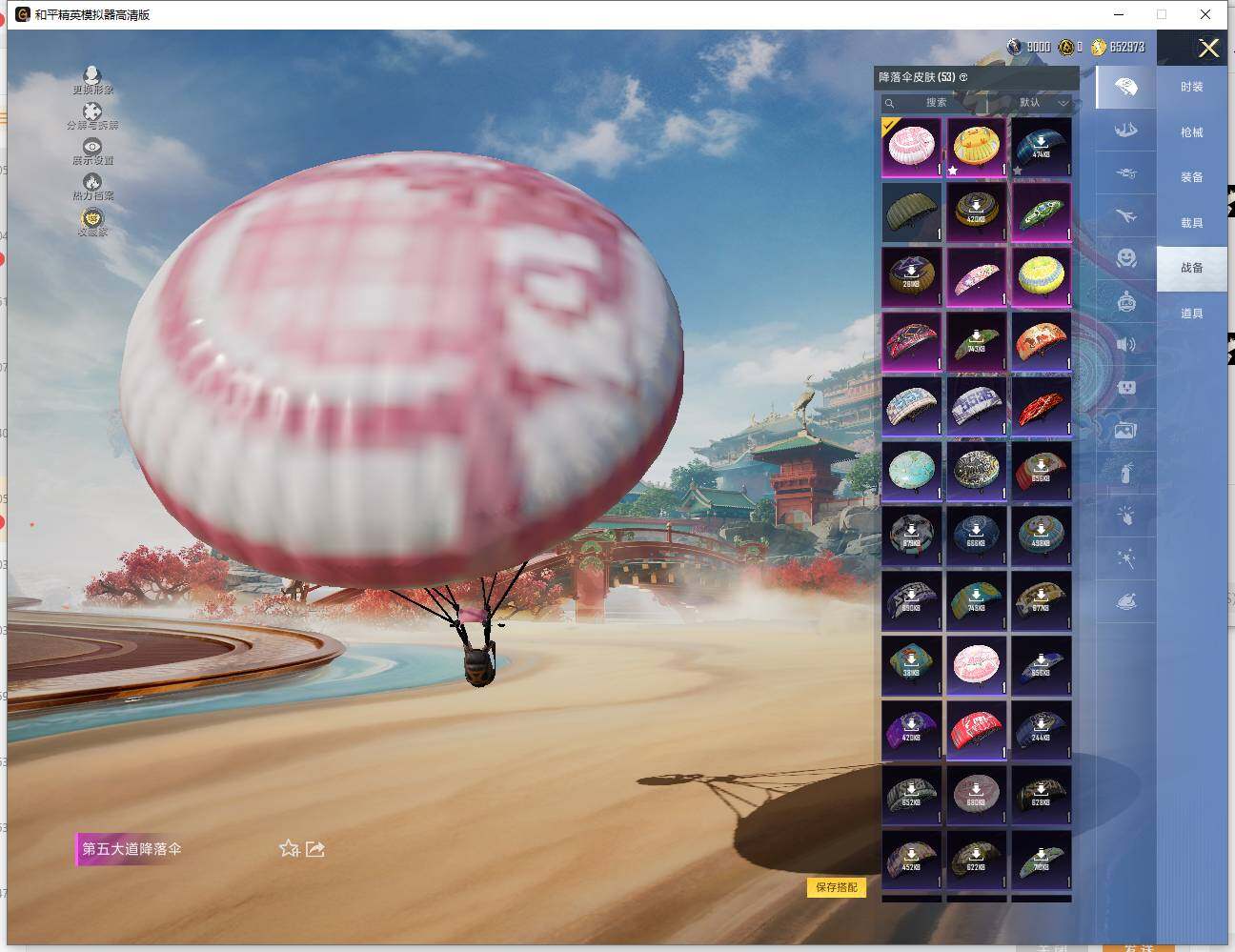
Task: Select the picture gallery category icon
Action: click(1125, 431)
